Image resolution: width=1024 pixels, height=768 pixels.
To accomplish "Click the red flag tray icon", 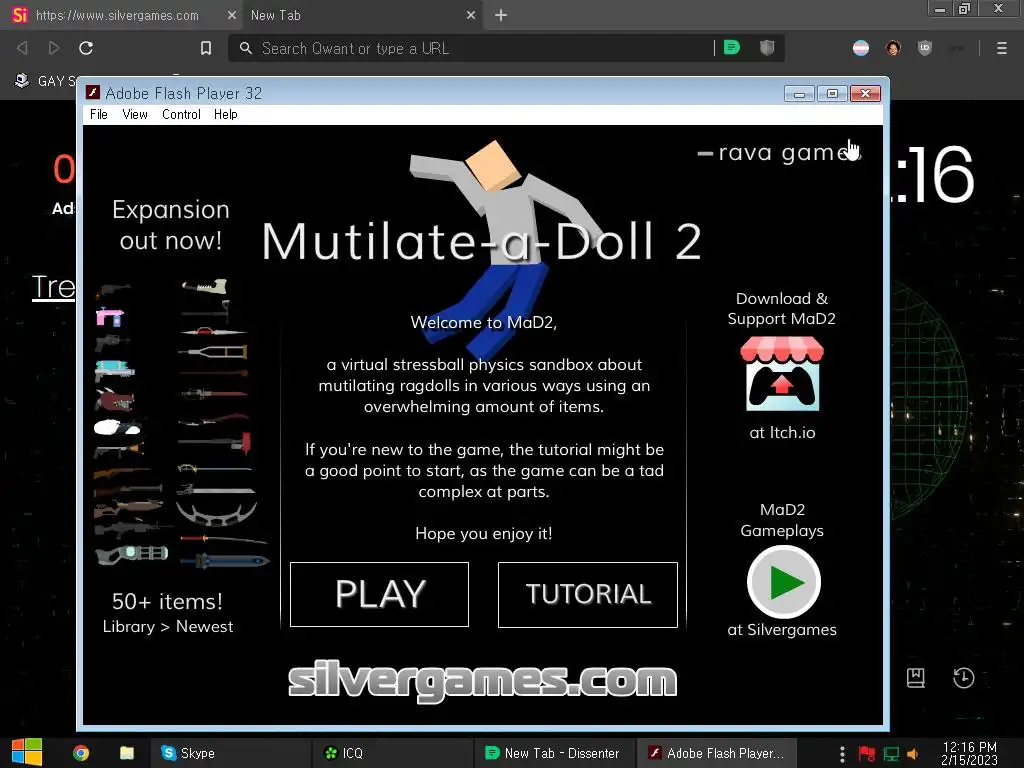I will 867,754.
